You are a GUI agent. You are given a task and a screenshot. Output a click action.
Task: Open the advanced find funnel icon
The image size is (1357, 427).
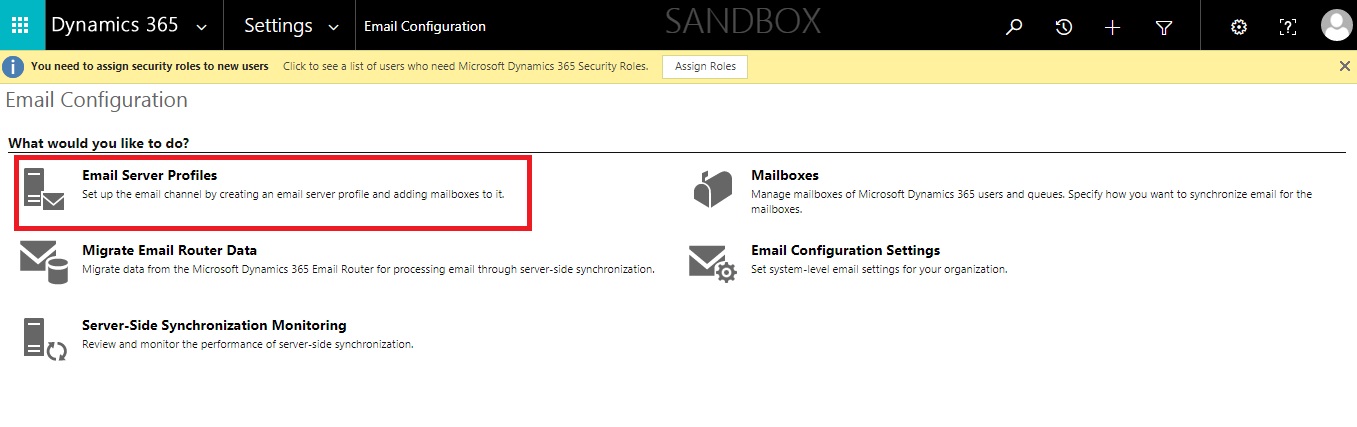click(x=1163, y=27)
